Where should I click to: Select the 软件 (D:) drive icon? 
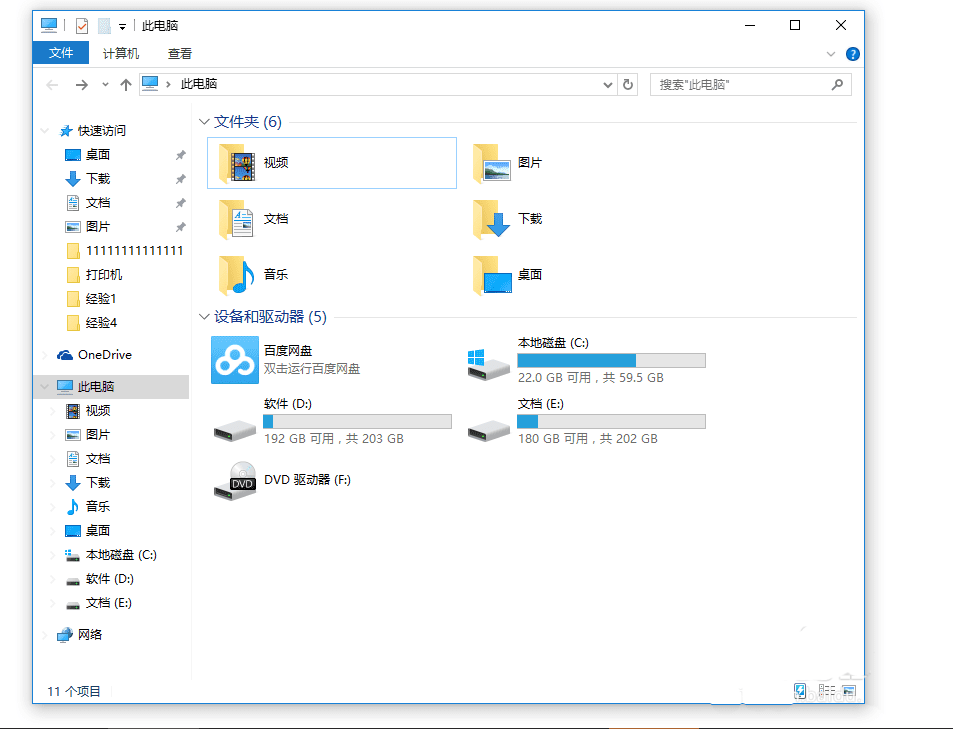[x=235, y=430]
